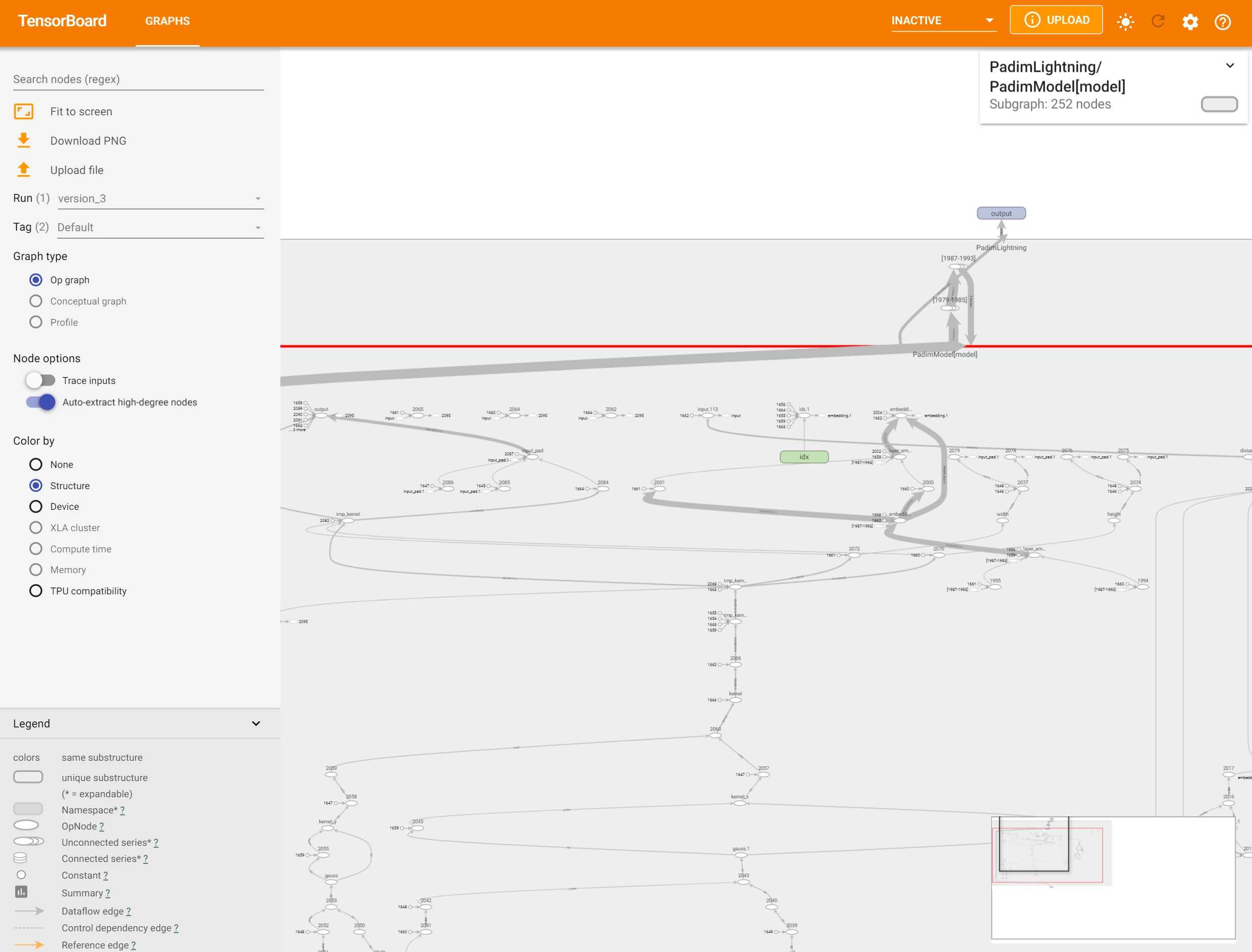Open the help question mark icon
This screenshot has width=1252, height=952.
[x=1223, y=22]
